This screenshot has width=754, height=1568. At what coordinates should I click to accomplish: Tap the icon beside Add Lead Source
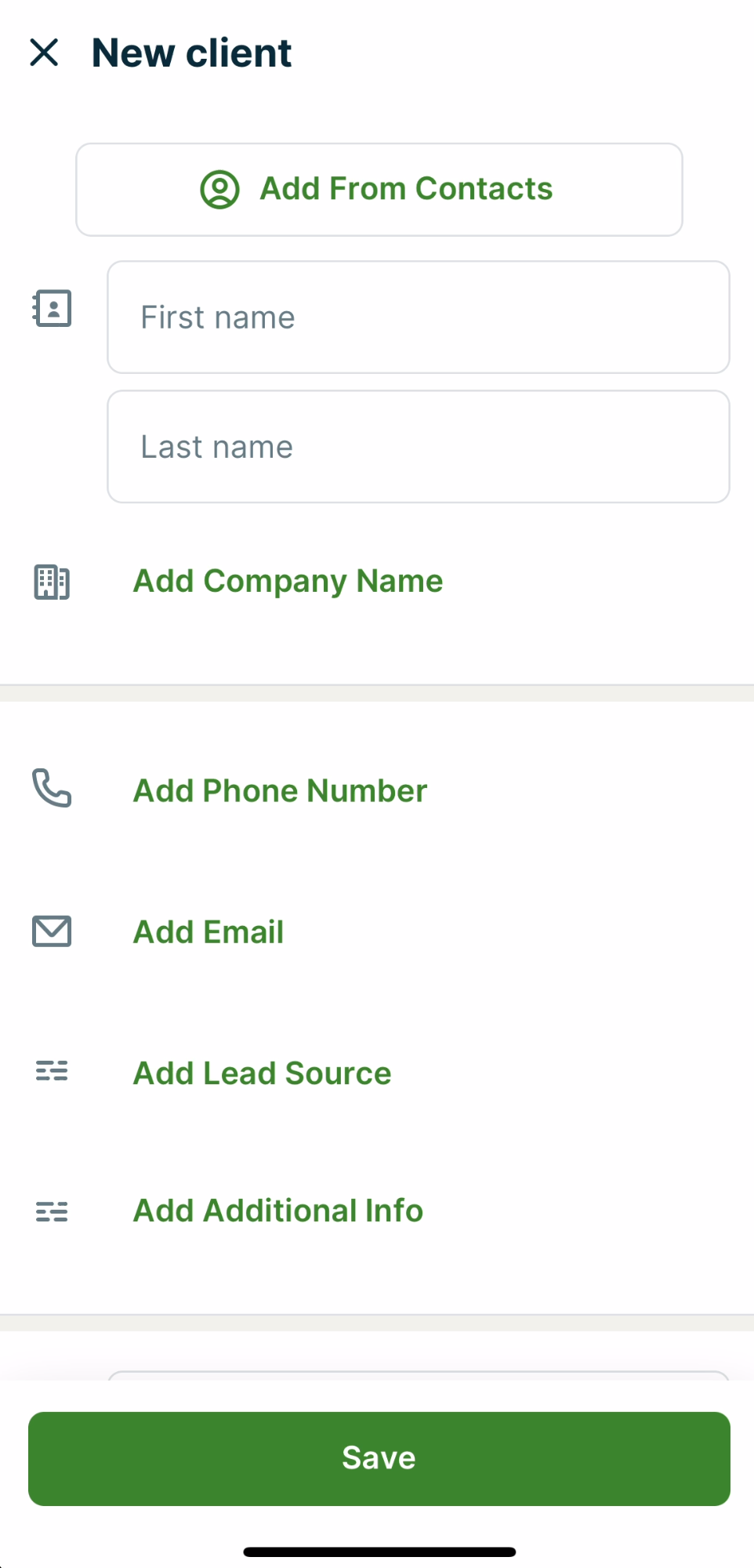click(x=52, y=1071)
